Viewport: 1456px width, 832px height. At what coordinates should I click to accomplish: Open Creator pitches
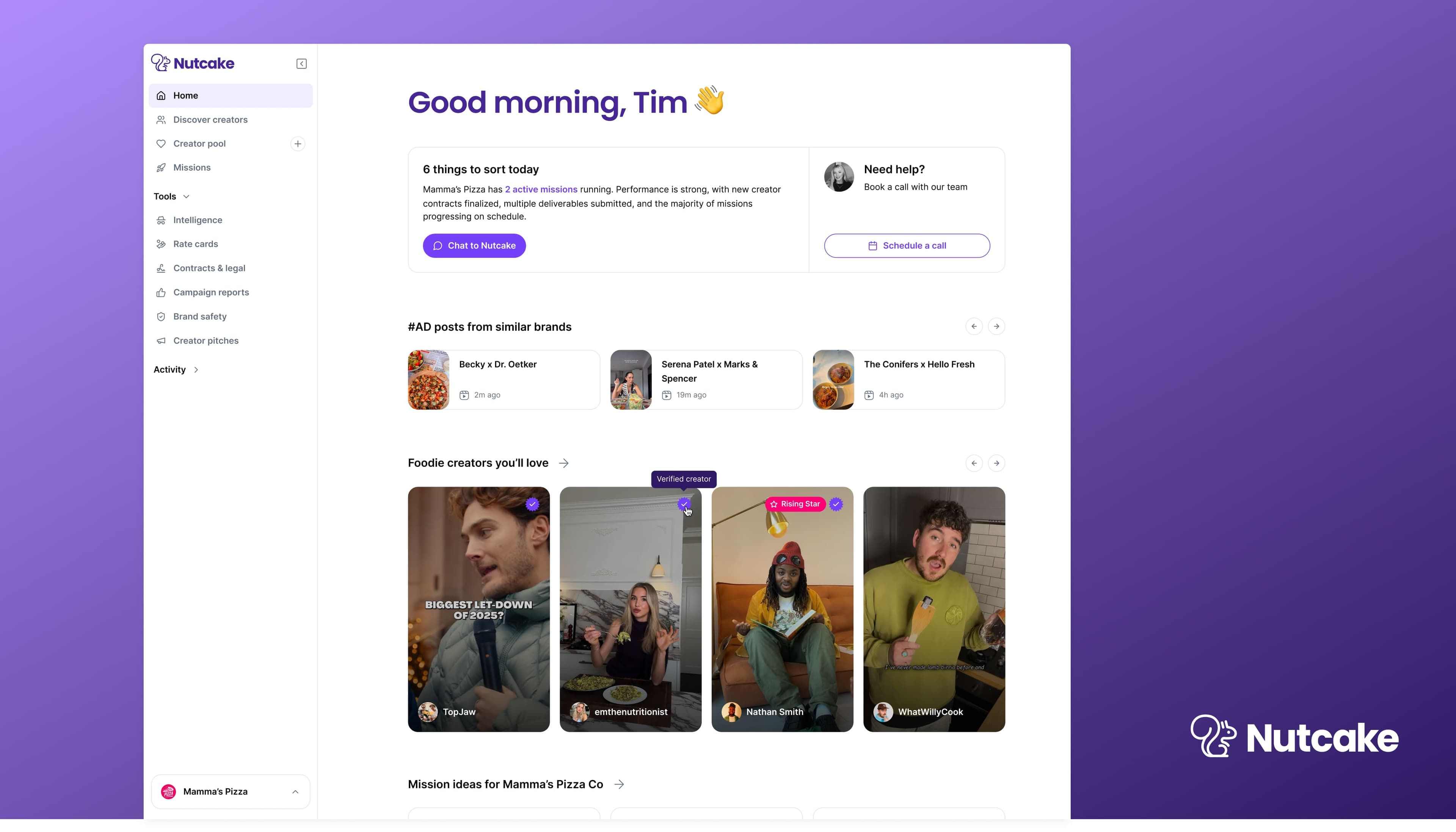tap(231, 341)
